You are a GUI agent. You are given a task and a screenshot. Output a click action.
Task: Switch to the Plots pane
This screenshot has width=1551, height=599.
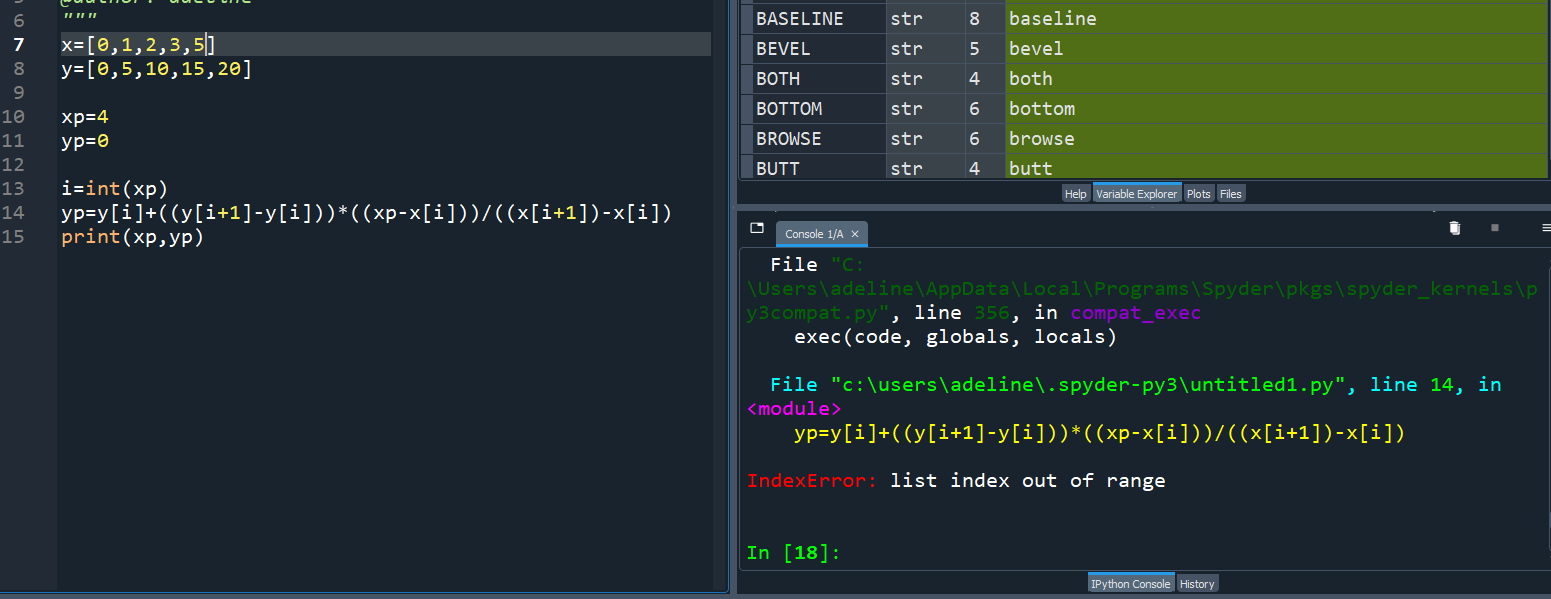coord(1198,193)
